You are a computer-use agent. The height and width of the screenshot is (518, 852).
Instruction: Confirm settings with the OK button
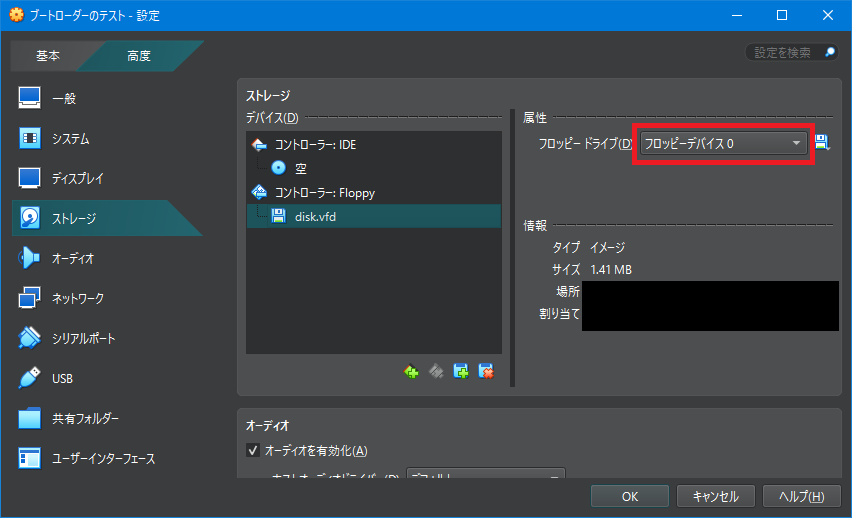point(630,496)
